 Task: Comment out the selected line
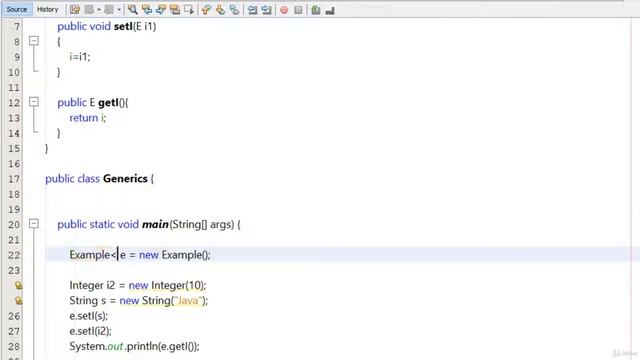click(x=316, y=10)
